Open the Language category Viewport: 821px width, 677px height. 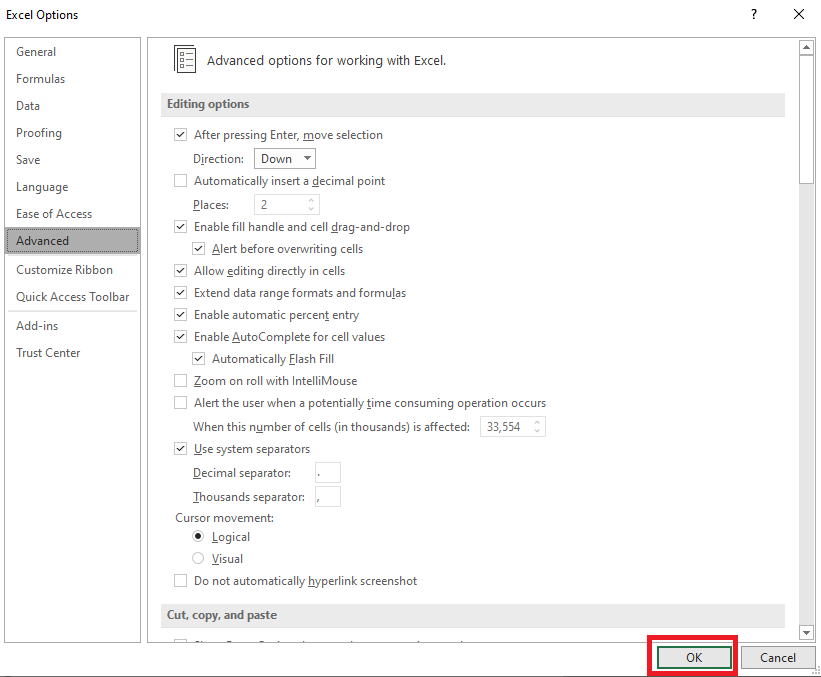(72, 187)
